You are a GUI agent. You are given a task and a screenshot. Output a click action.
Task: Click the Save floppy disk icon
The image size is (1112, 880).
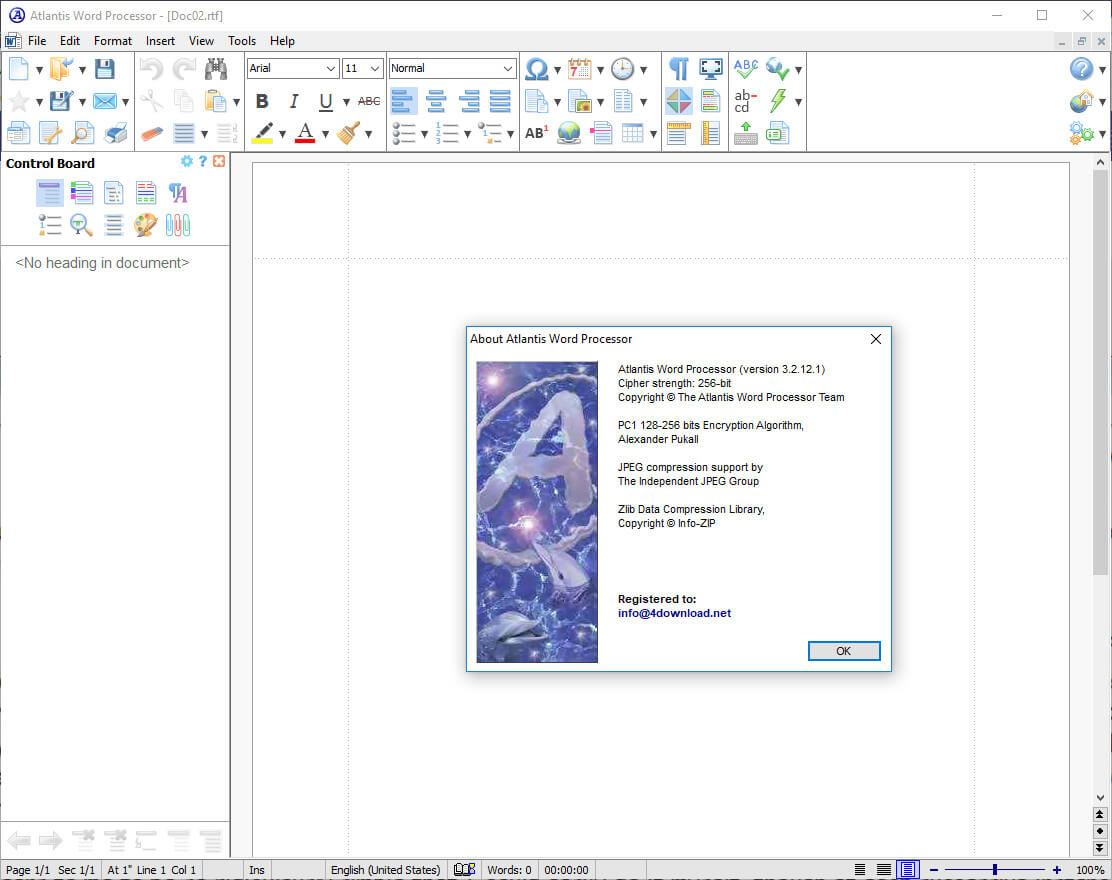pos(104,69)
